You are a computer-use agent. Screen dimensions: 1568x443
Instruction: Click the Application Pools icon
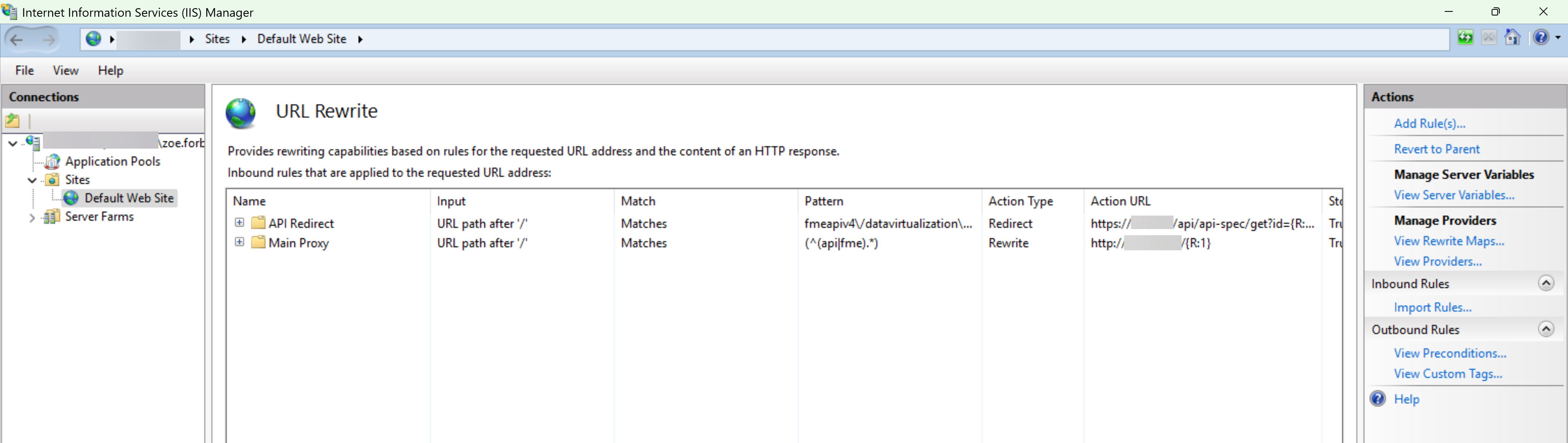coord(53,161)
